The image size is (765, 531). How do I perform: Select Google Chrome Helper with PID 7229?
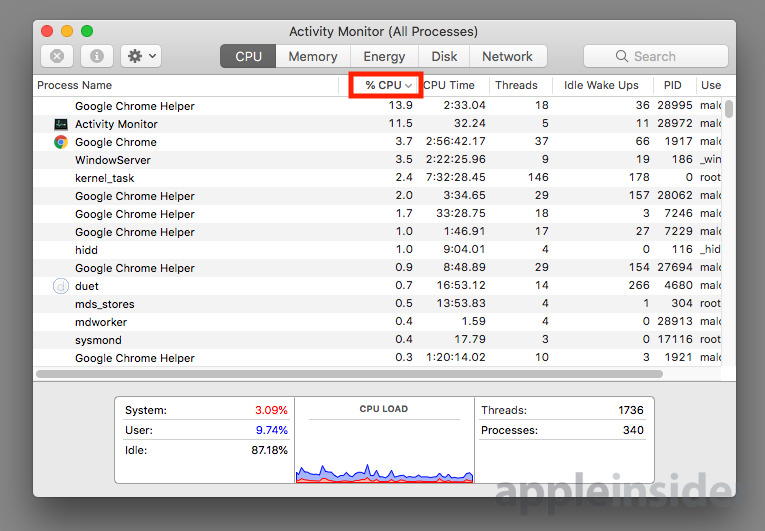378,232
